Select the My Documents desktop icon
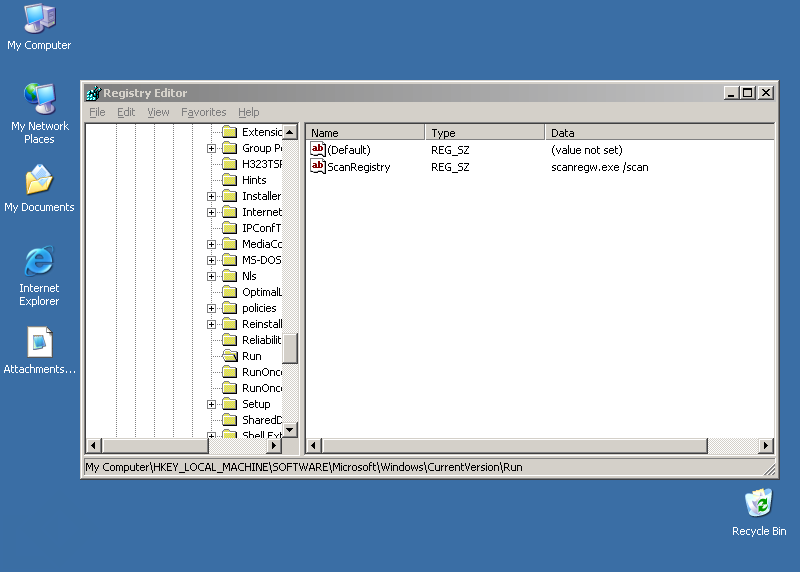The width and height of the screenshot is (800, 572). 39,181
